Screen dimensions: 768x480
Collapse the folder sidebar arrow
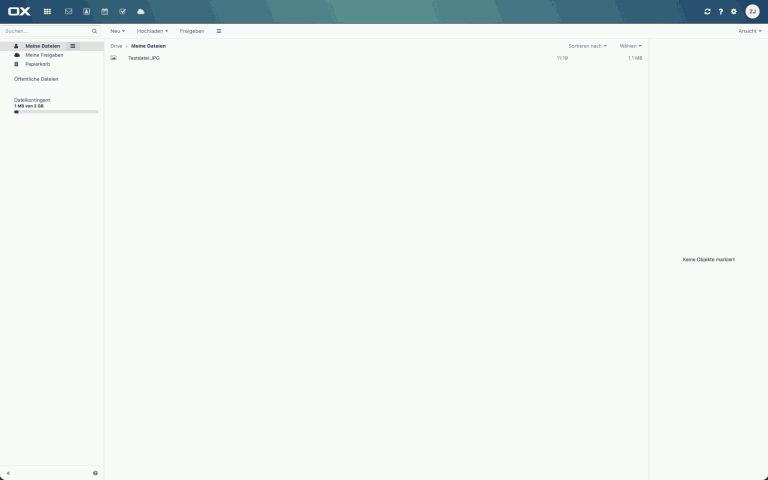tap(8, 473)
